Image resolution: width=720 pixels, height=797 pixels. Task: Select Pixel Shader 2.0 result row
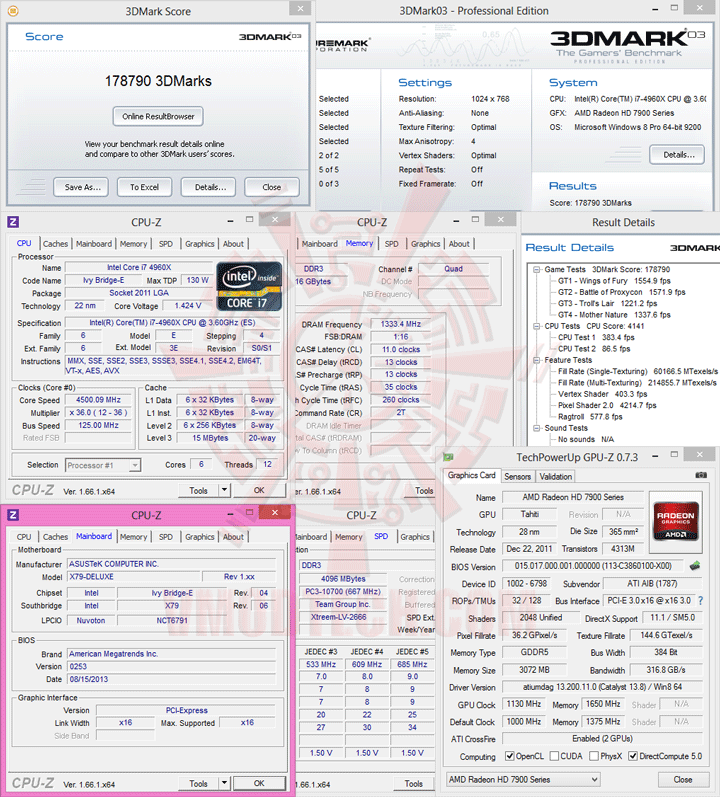(607, 405)
